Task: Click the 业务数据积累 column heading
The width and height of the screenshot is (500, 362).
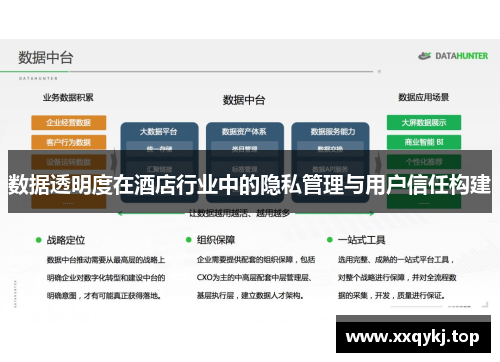Action: click(x=68, y=97)
